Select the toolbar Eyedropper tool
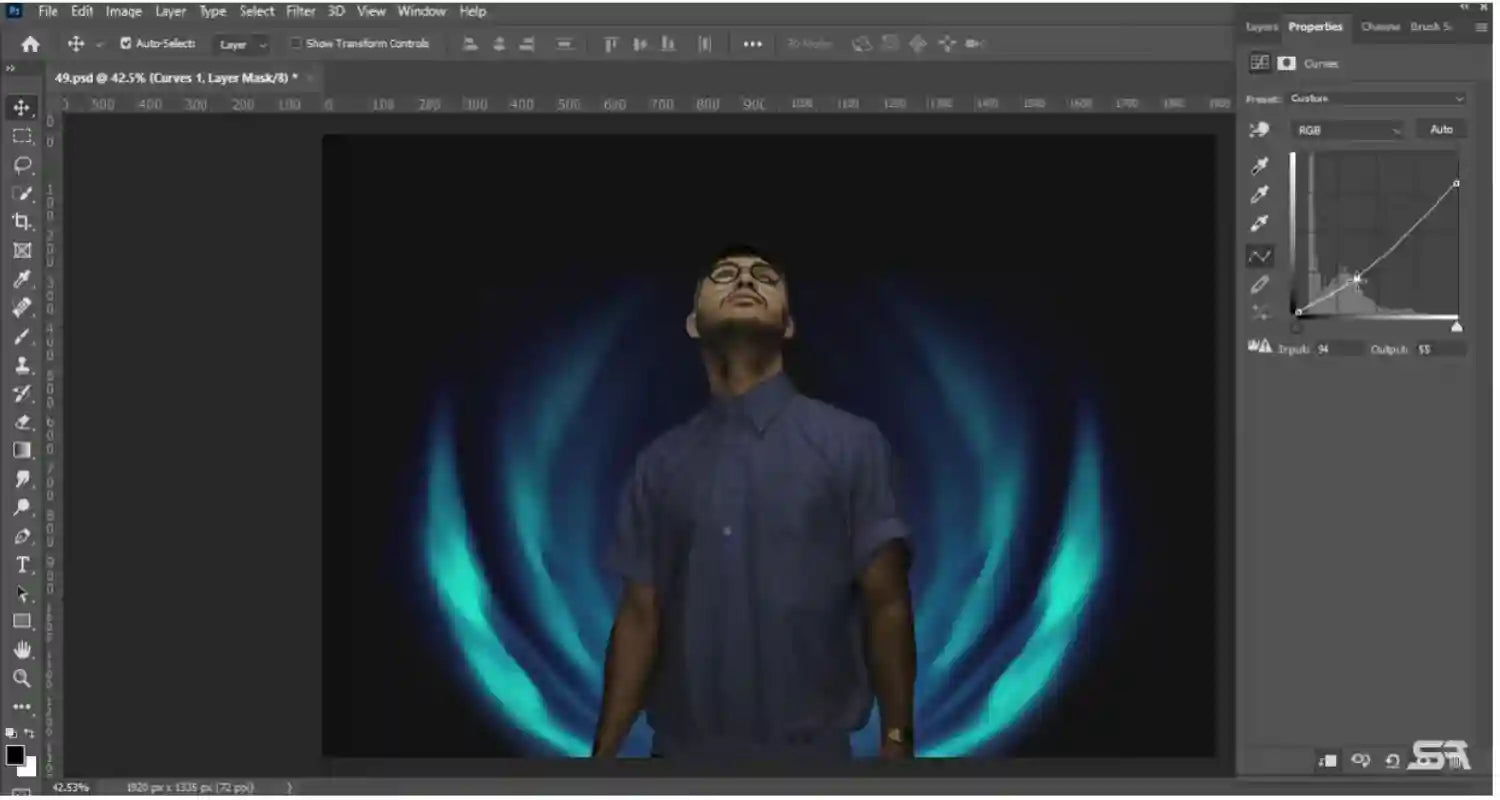Screen dimensions: 1500x800 point(22,279)
